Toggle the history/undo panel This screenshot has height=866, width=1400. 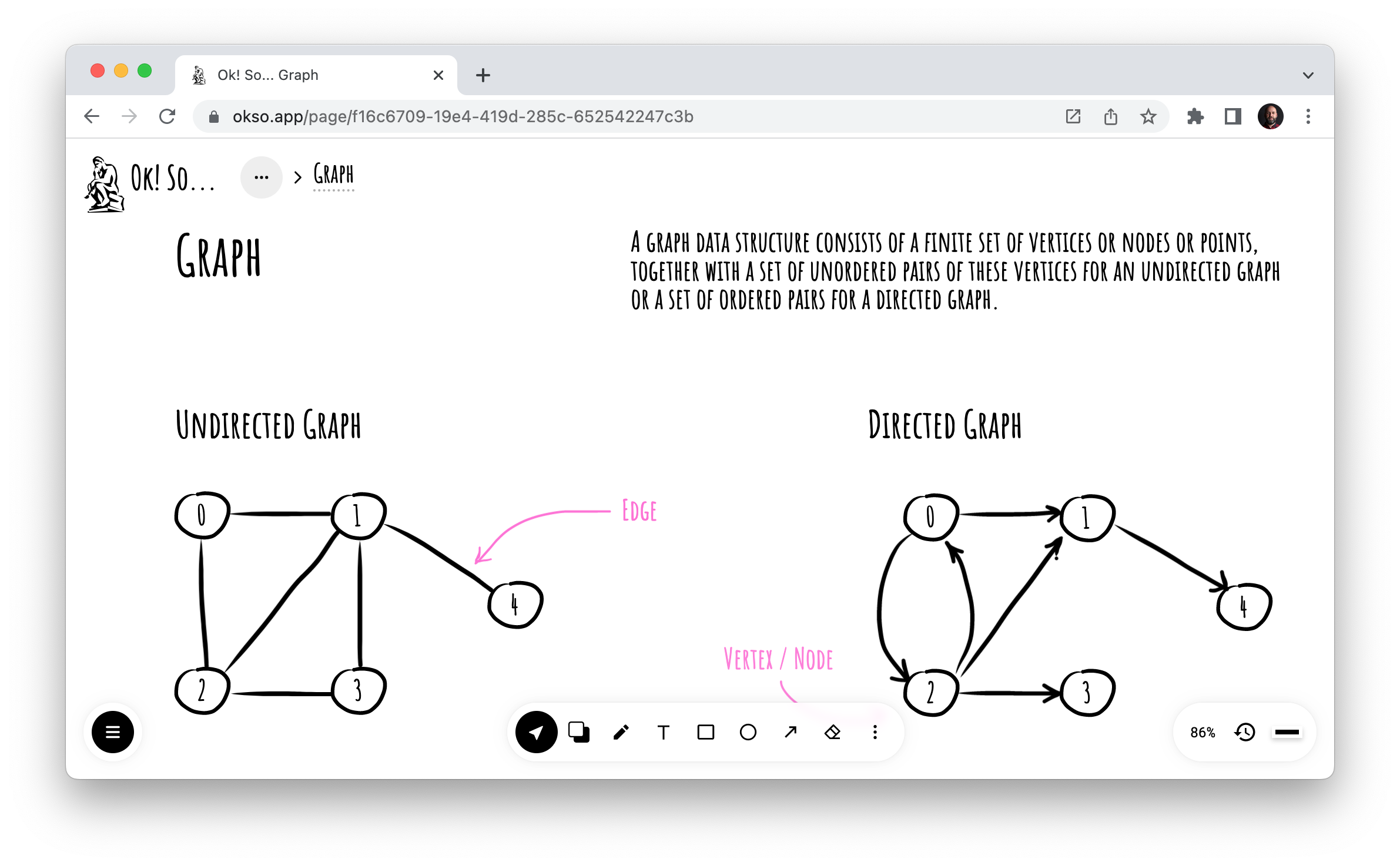coord(1245,730)
